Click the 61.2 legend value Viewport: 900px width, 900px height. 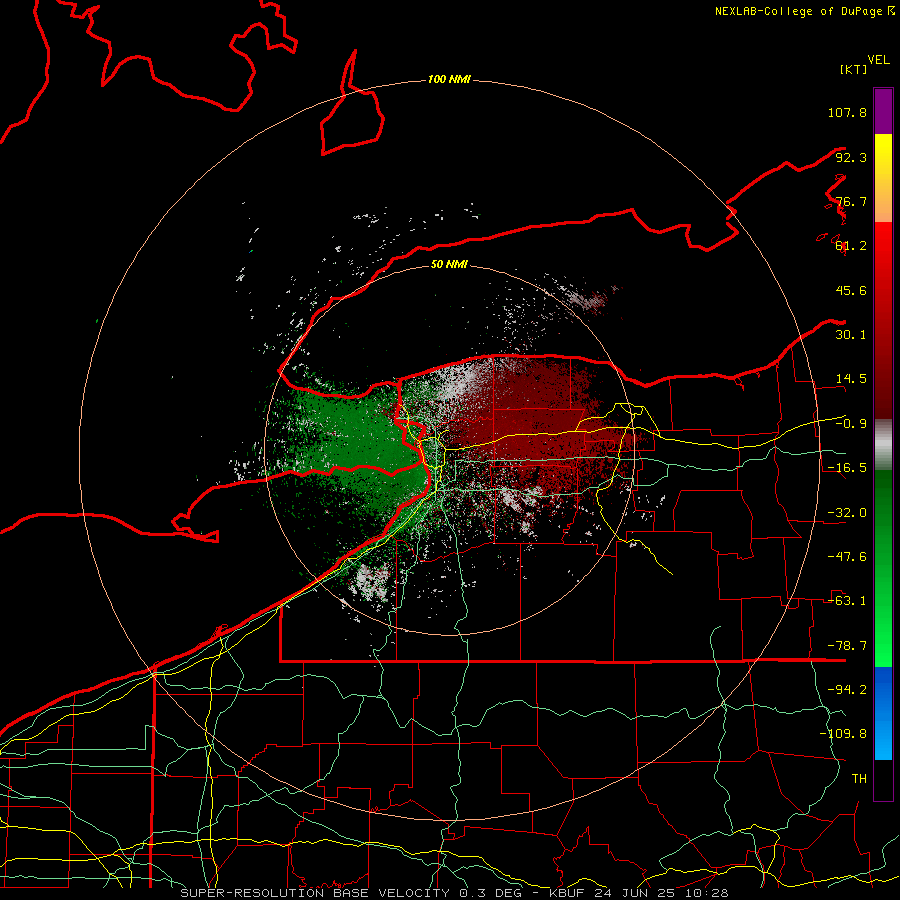(851, 246)
